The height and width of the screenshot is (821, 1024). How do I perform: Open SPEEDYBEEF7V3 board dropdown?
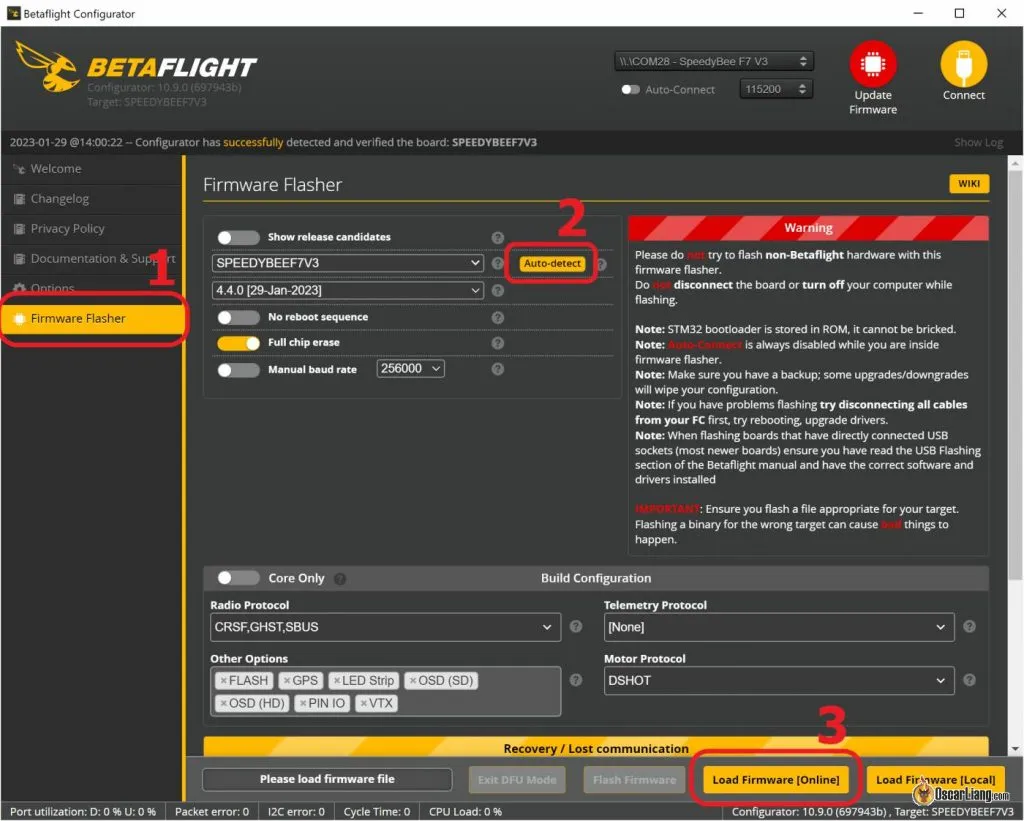point(347,263)
